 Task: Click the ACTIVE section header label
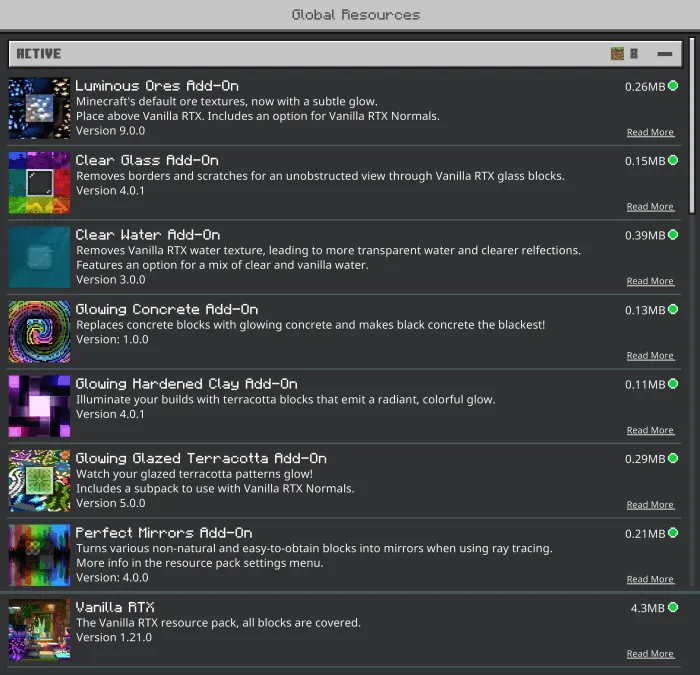tap(39, 54)
